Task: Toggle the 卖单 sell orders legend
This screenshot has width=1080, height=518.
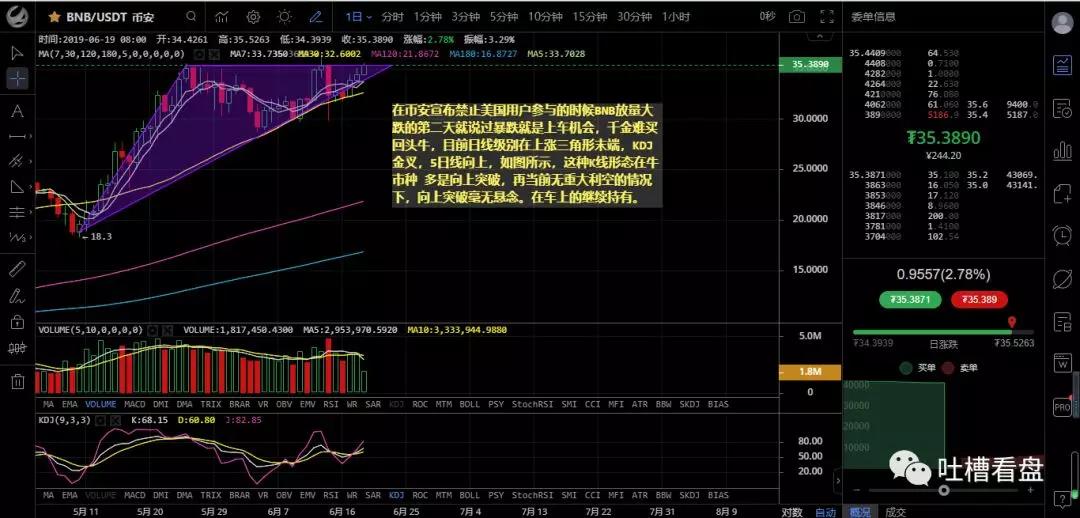Action: pos(959,368)
